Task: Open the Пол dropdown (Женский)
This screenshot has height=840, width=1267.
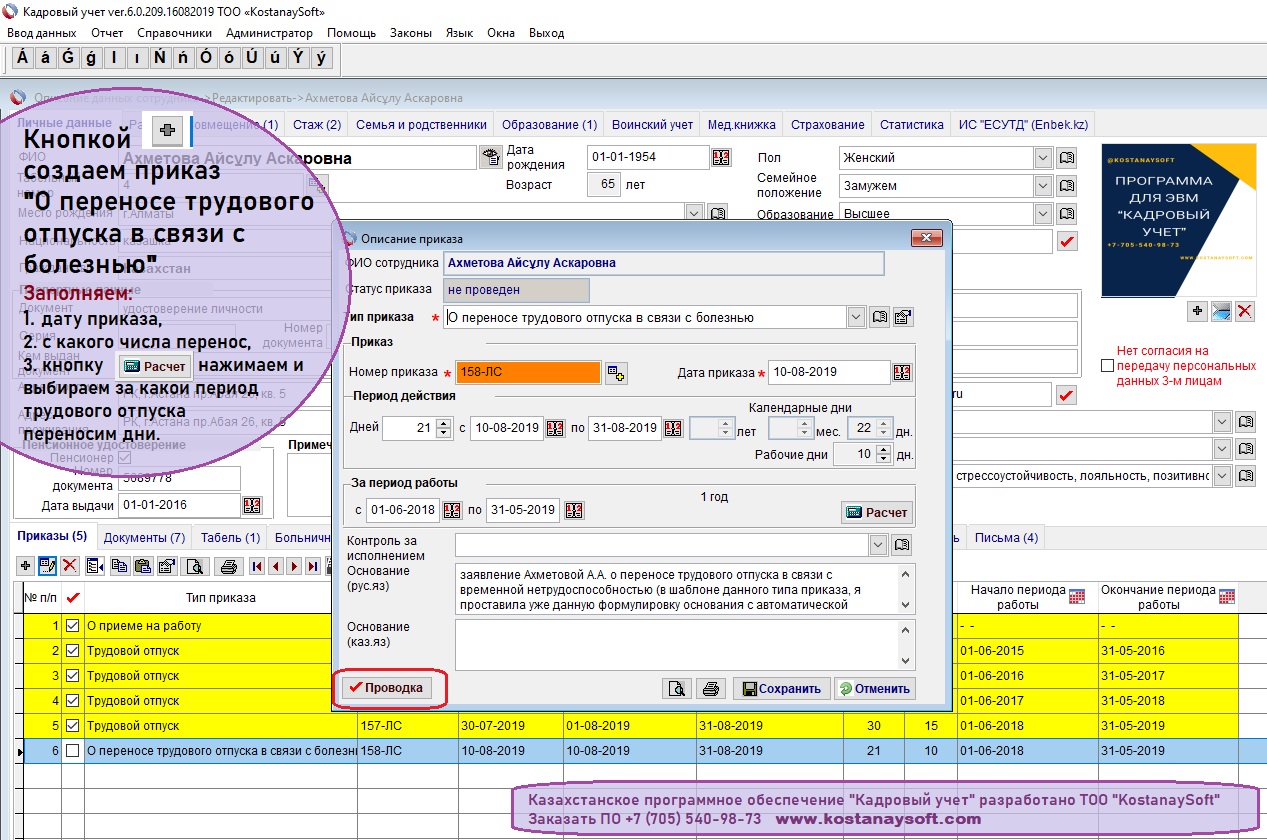Action: [x=1043, y=158]
